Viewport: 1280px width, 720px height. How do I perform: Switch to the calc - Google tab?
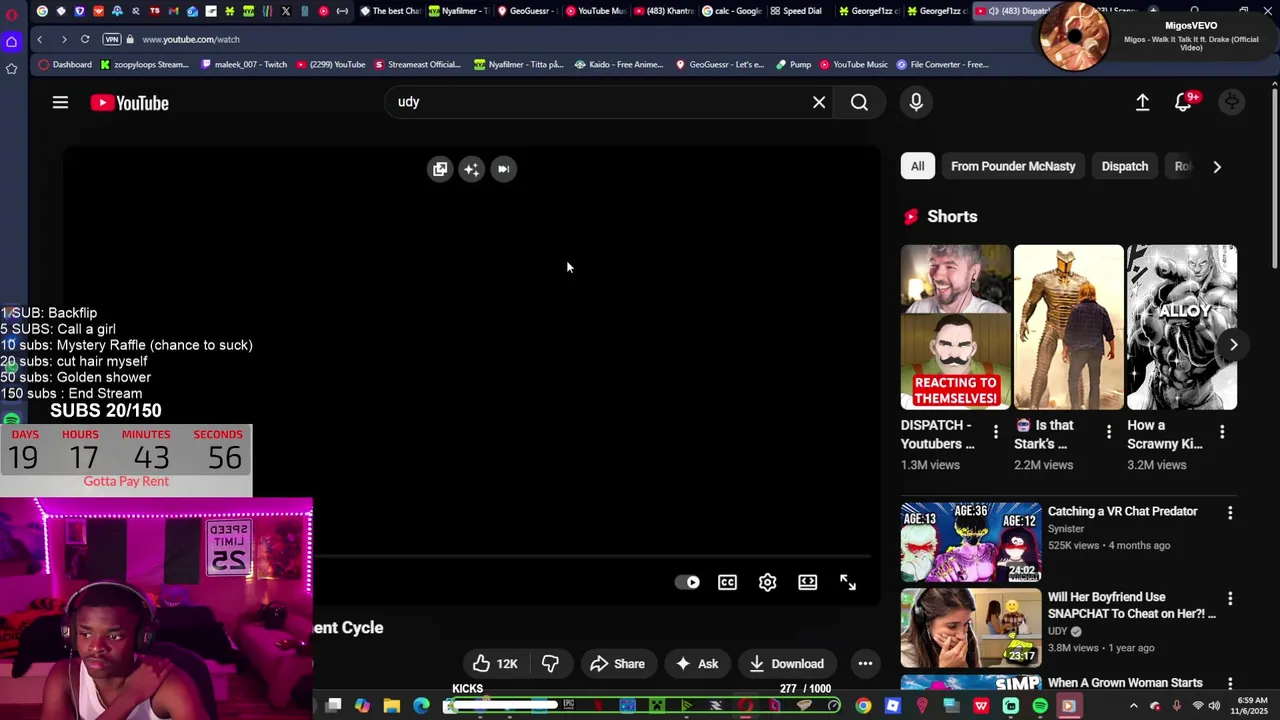(732, 11)
